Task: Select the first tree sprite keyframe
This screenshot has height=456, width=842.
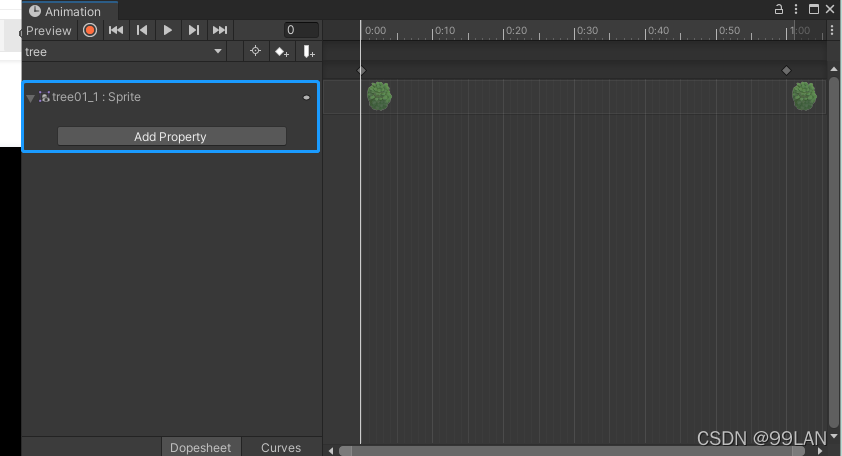Action: pos(379,97)
